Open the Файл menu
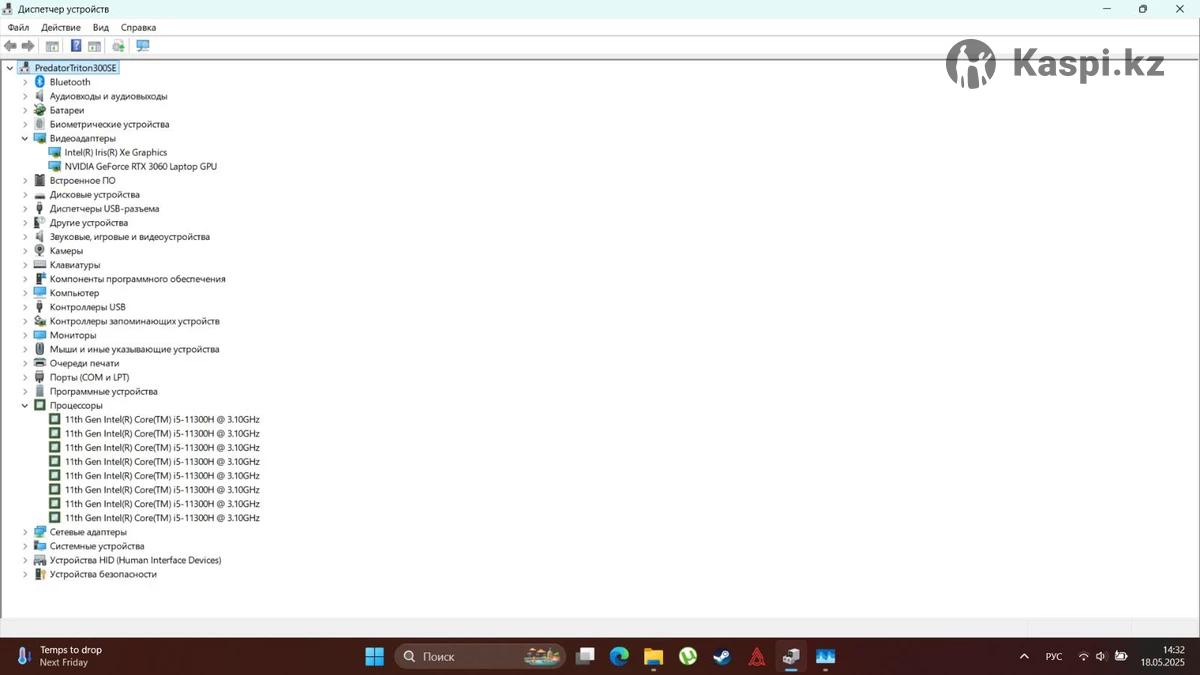The width and height of the screenshot is (1200, 675). (x=18, y=28)
